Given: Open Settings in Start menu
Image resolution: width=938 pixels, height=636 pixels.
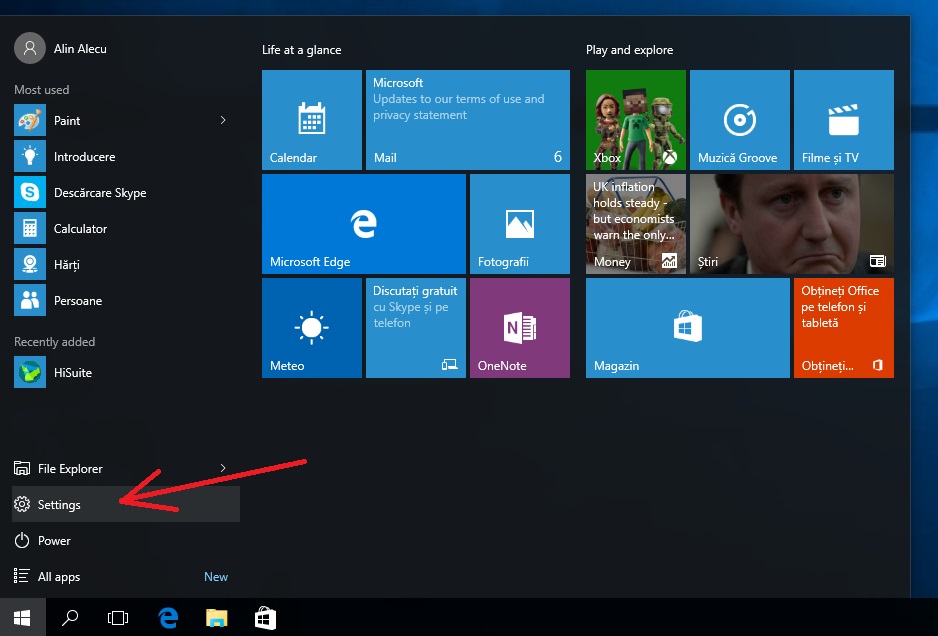Looking at the screenshot, I should point(126,504).
